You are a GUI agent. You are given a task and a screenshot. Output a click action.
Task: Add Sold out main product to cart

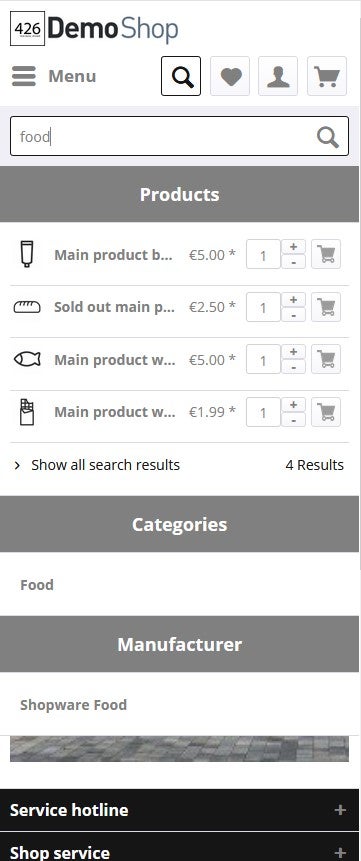pyautogui.click(x=326, y=307)
